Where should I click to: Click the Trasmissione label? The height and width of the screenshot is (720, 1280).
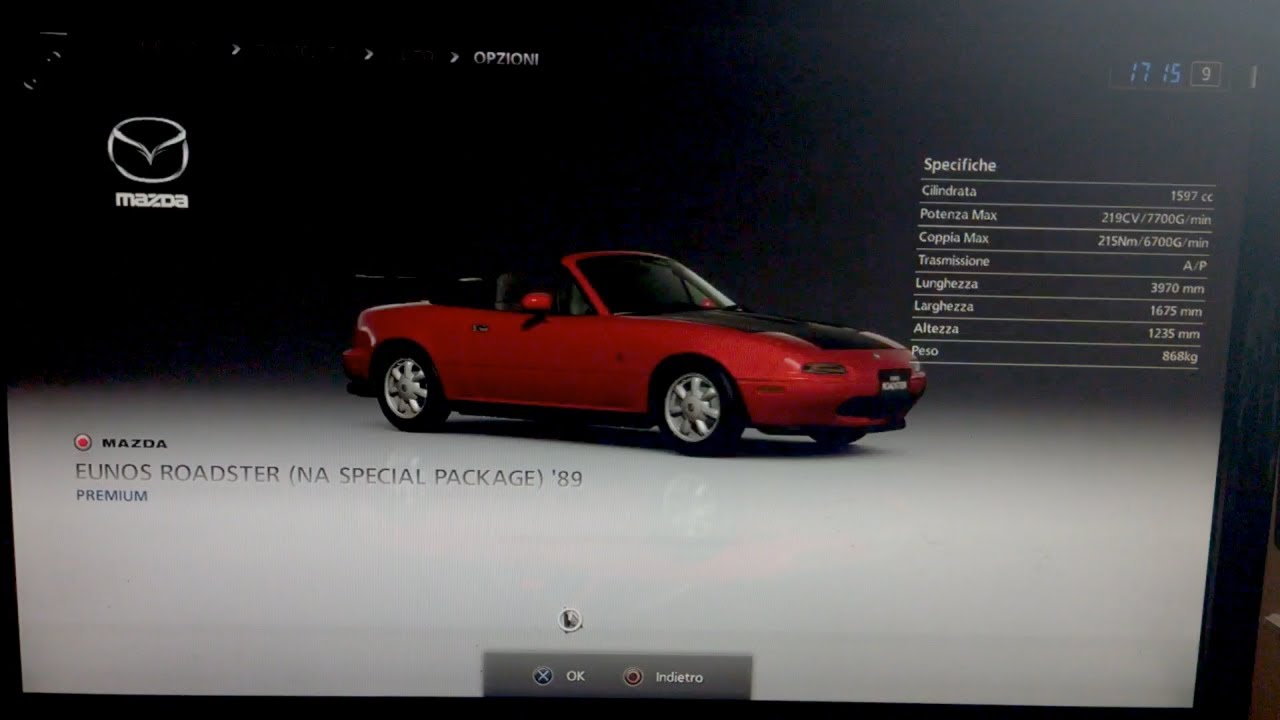tap(954, 261)
